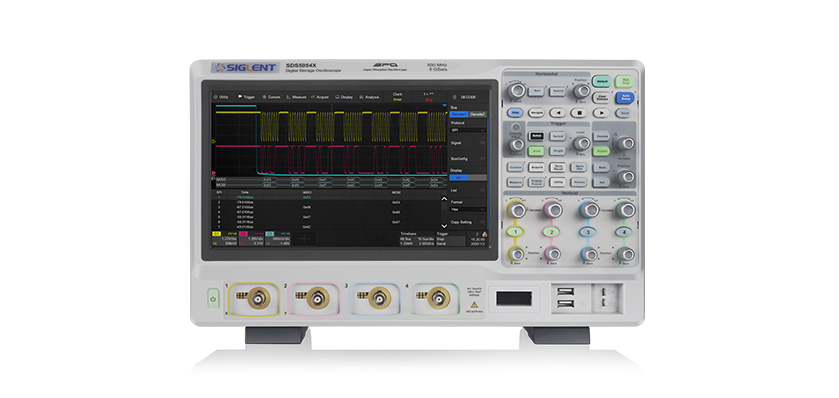Push the channel 4 button
This screenshot has width=839, height=398.
(x=624, y=232)
